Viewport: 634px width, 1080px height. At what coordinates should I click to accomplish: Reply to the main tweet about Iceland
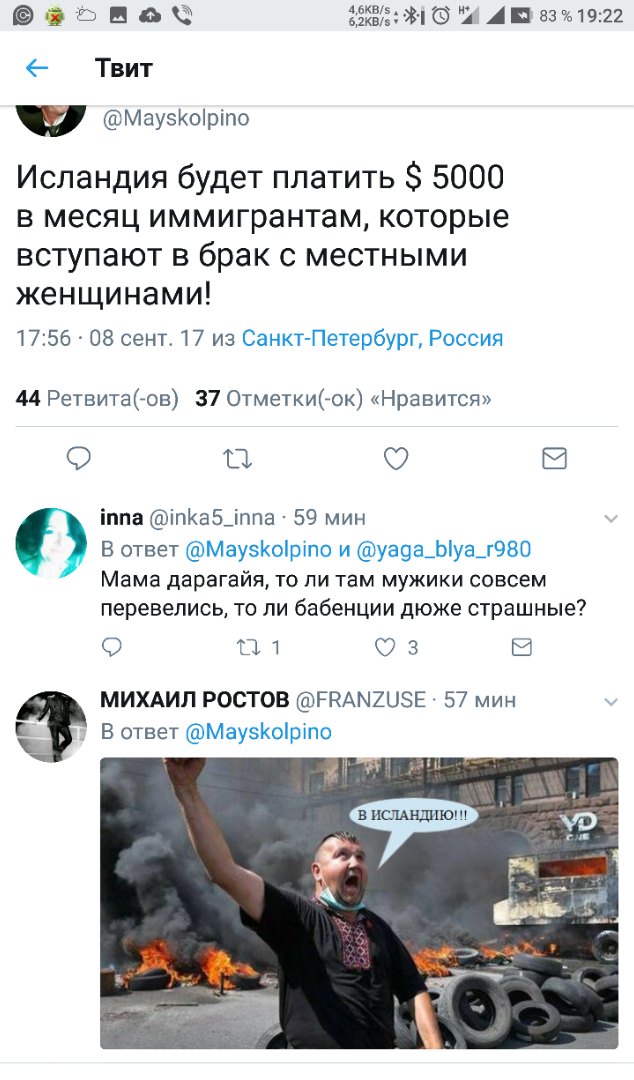coord(79,459)
